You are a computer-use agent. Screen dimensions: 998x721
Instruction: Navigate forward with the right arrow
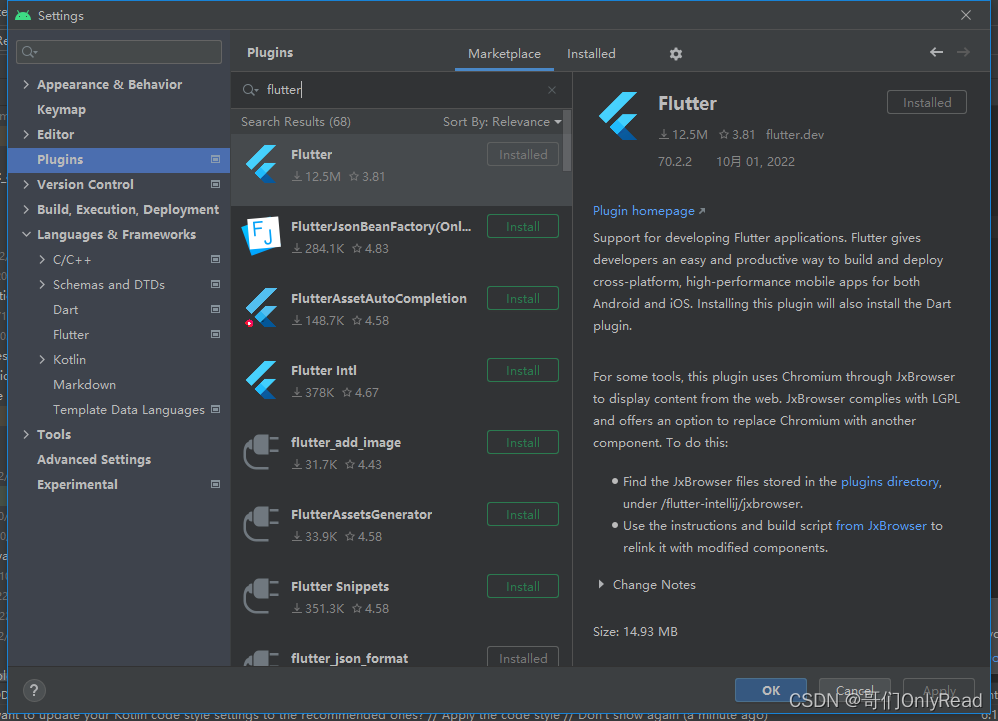[x=963, y=52]
